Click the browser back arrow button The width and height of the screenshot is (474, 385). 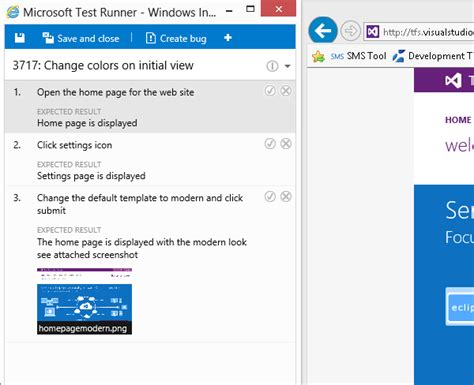click(x=323, y=31)
